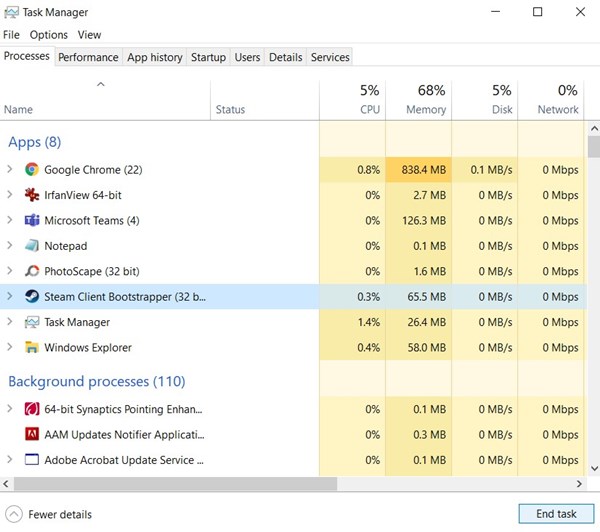Viewport: 600px width, 532px height.
Task: Sort processes by CPU column
Action: click(x=352, y=100)
